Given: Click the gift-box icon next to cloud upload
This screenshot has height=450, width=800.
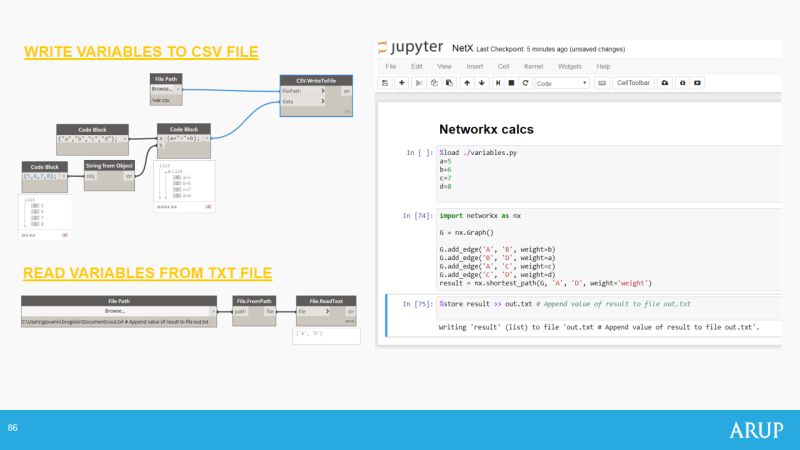Looking at the screenshot, I should [683, 83].
